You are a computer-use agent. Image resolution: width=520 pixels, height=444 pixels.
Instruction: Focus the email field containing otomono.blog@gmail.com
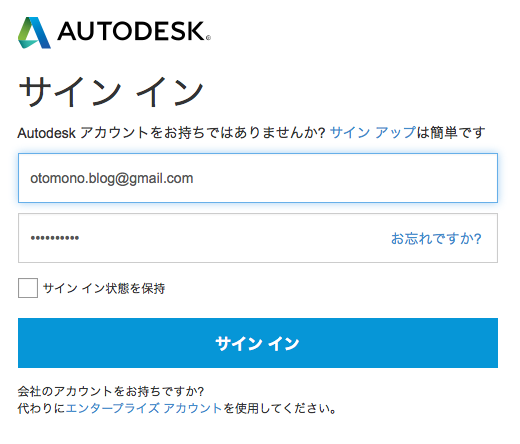[258, 178]
